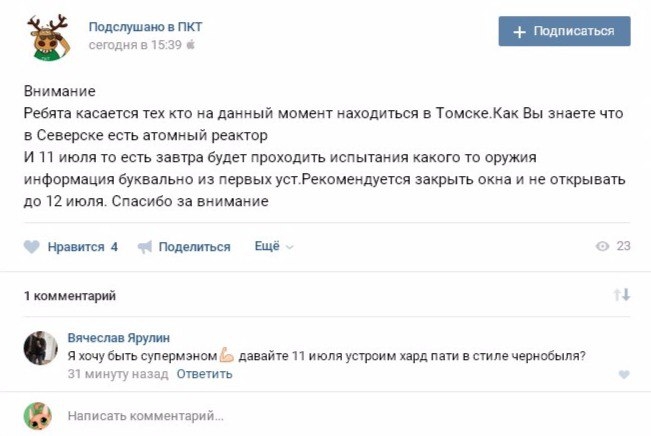Toggle comment sort order arrows
This screenshot has height=436, width=651.
click(x=622, y=295)
